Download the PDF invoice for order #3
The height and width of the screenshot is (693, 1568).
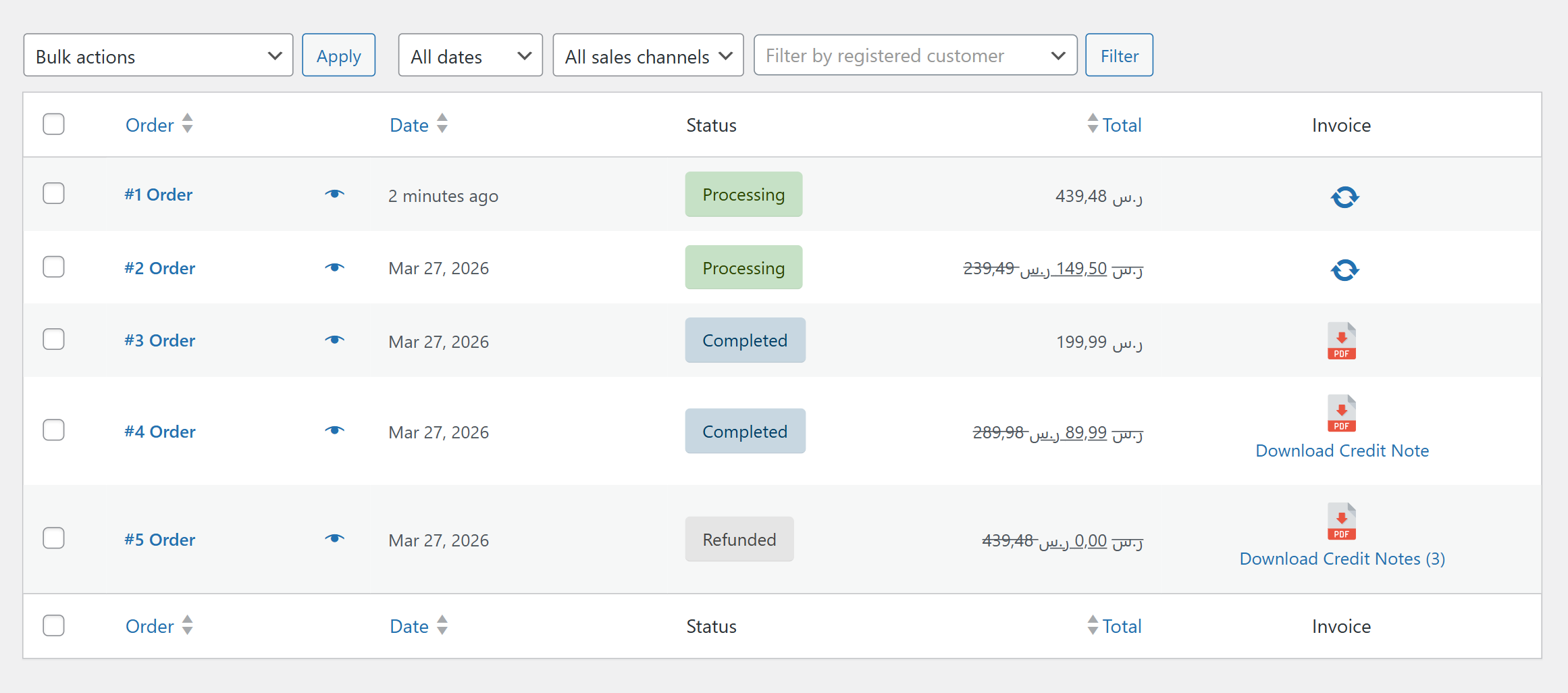1341,340
